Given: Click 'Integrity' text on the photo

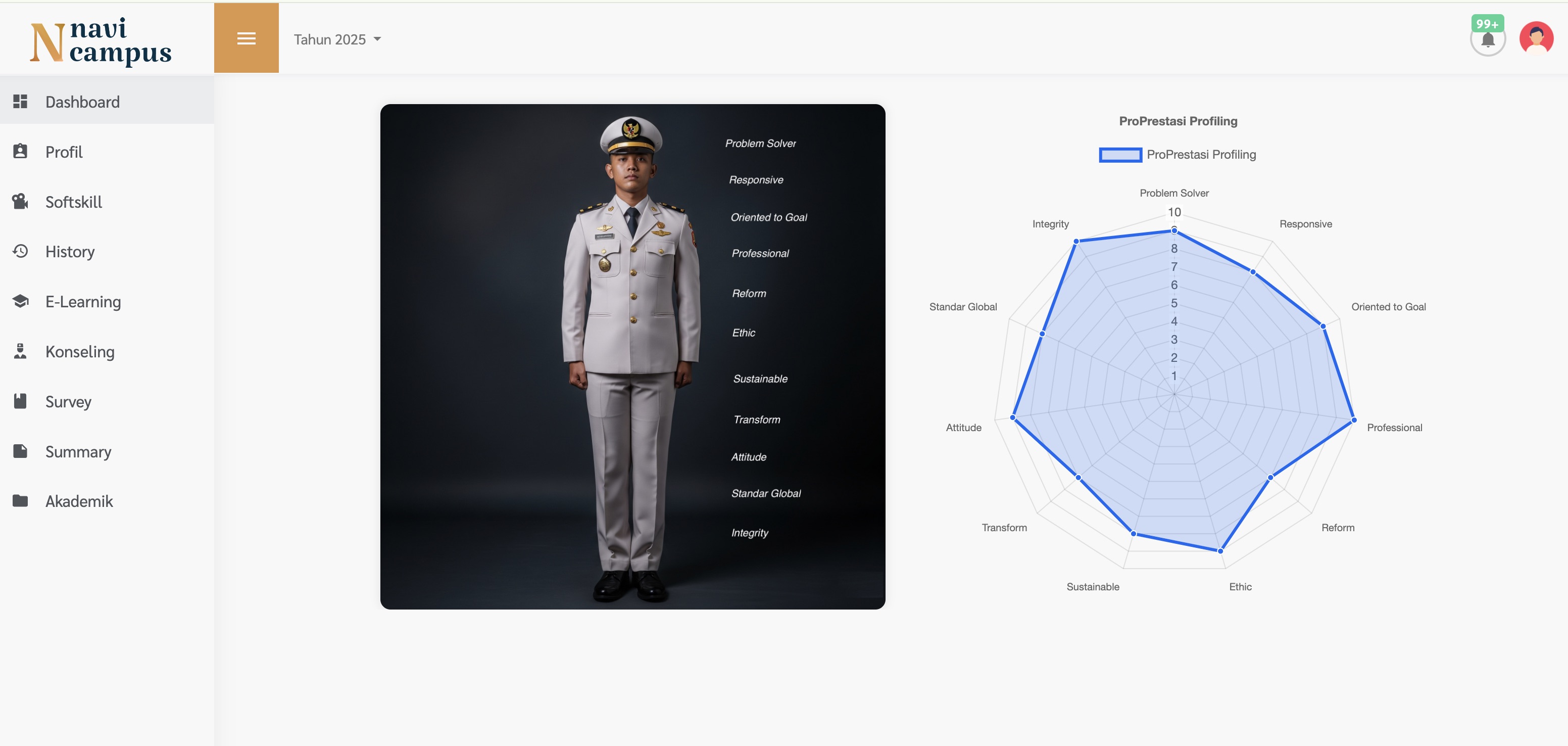Looking at the screenshot, I should (749, 533).
